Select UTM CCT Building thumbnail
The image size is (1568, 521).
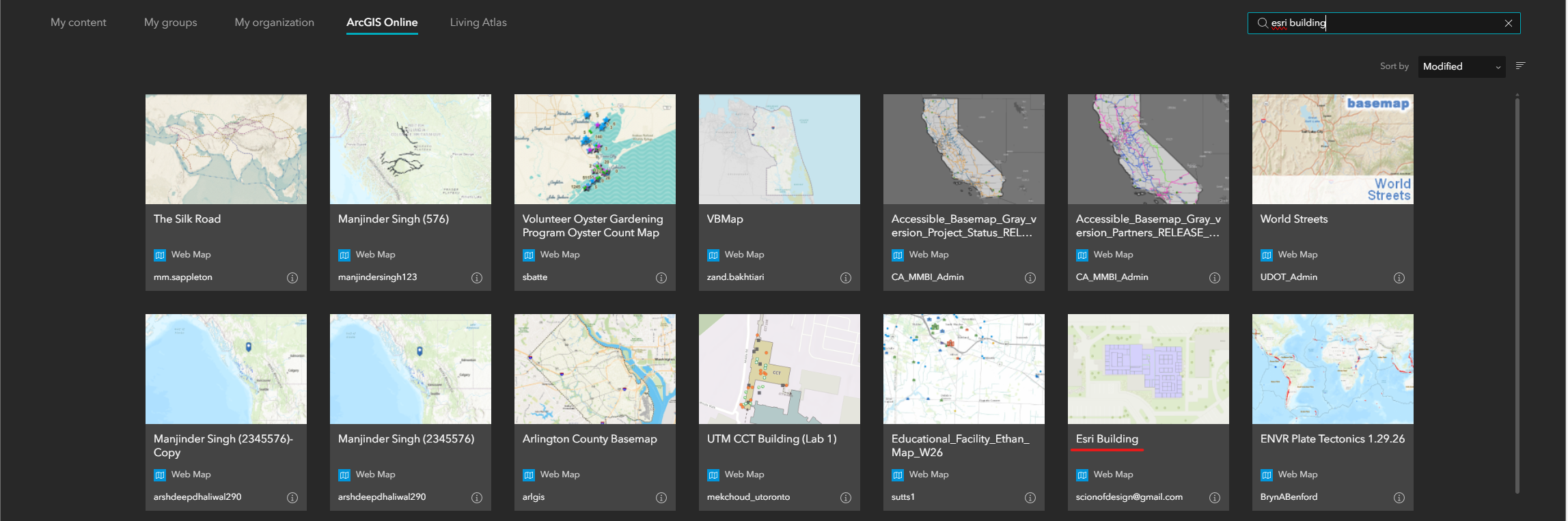tap(780, 369)
